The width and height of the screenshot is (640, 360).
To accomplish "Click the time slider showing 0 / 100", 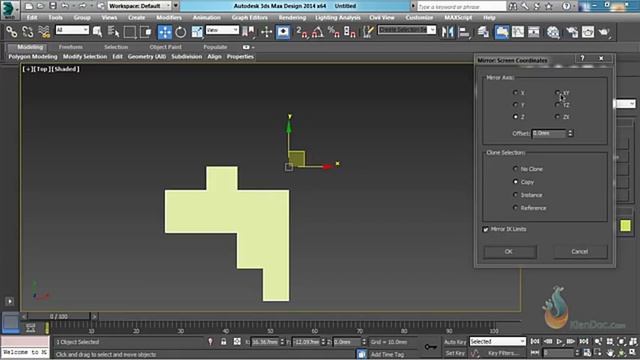I will pos(59,316).
